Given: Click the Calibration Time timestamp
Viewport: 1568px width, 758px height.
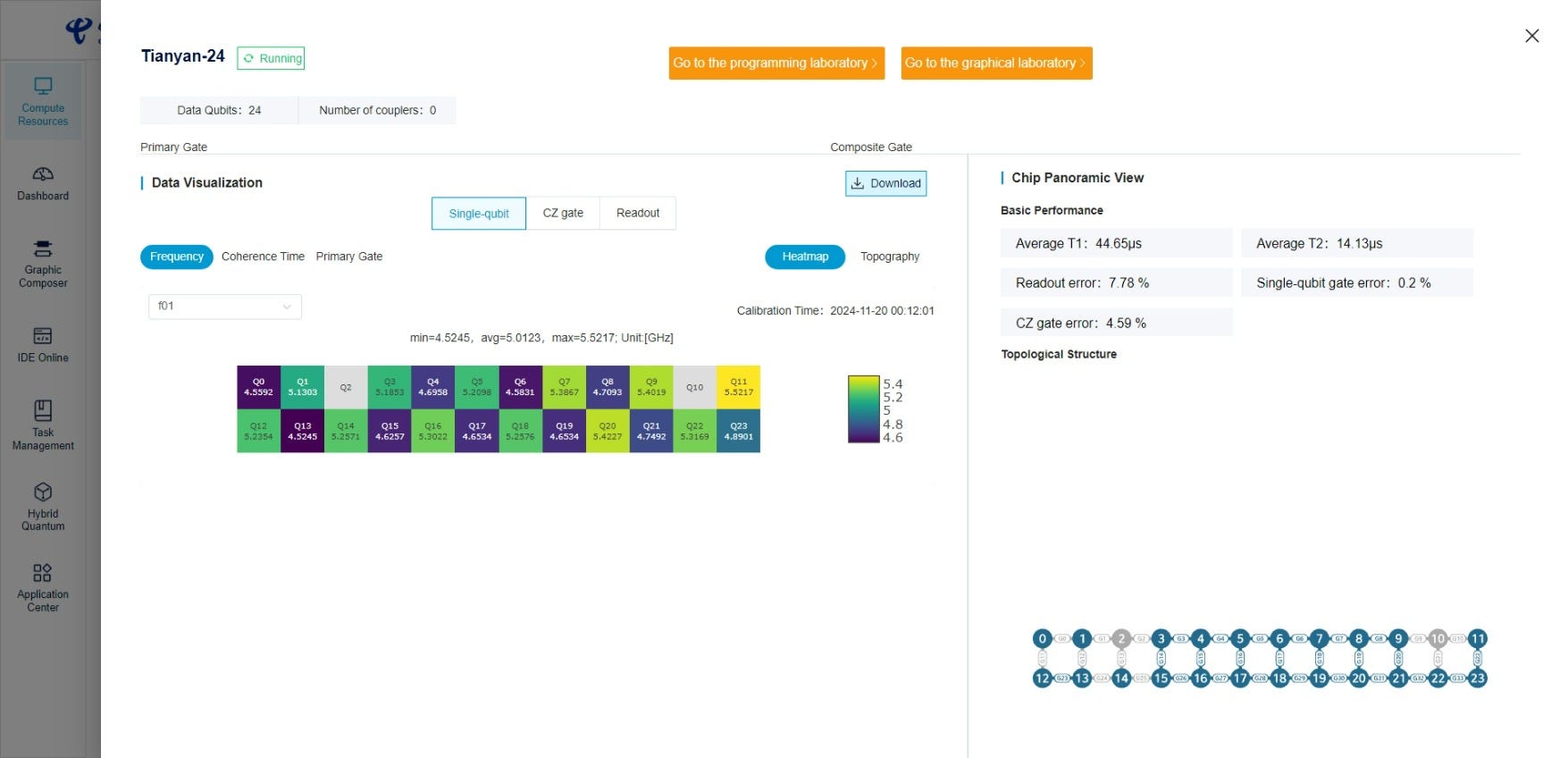Looking at the screenshot, I should coord(882,311).
